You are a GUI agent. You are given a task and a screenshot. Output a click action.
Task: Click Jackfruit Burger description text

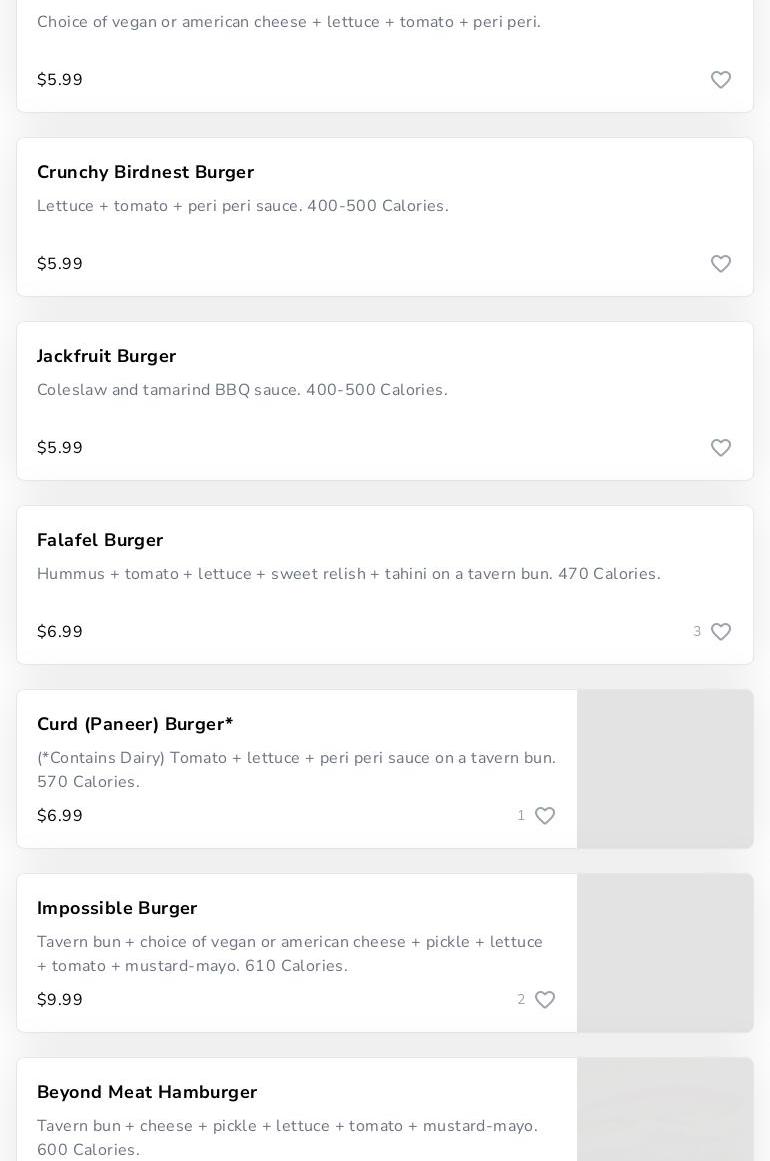[x=242, y=390]
